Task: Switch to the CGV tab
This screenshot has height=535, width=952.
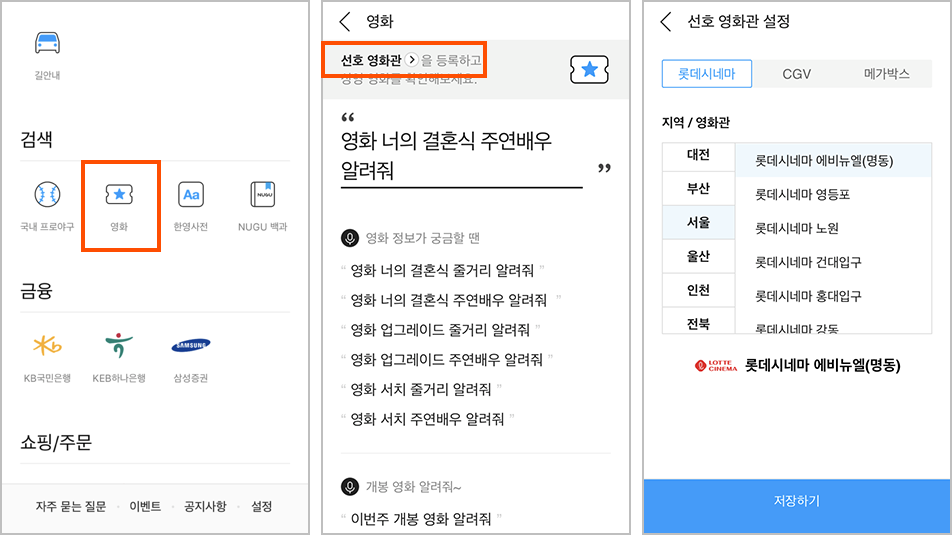Action: (797, 73)
